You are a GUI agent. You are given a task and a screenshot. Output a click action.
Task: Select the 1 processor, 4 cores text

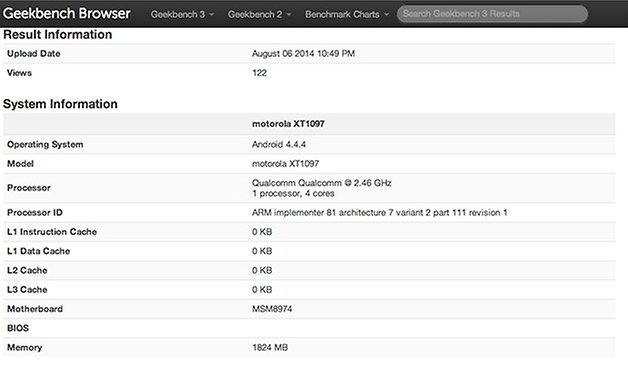coord(293,194)
